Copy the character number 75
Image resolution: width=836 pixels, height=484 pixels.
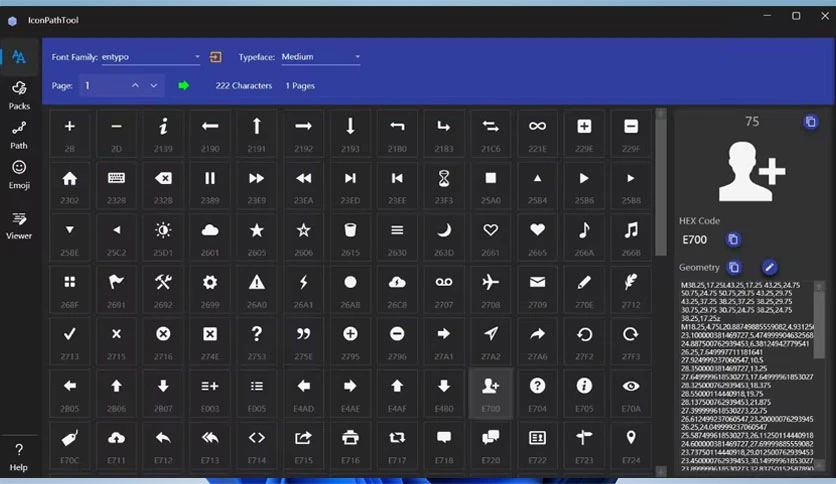[x=810, y=122]
